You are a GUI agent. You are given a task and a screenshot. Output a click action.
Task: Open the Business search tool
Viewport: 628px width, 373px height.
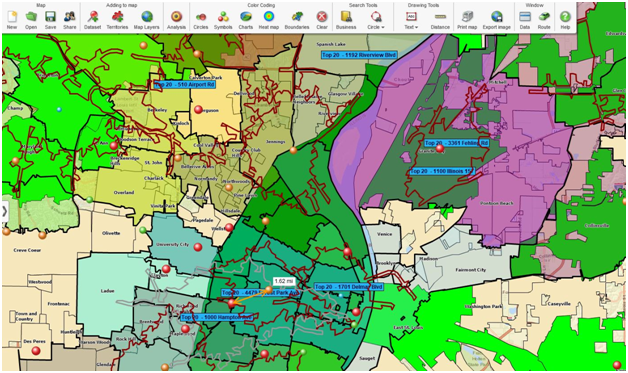(346, 20)
